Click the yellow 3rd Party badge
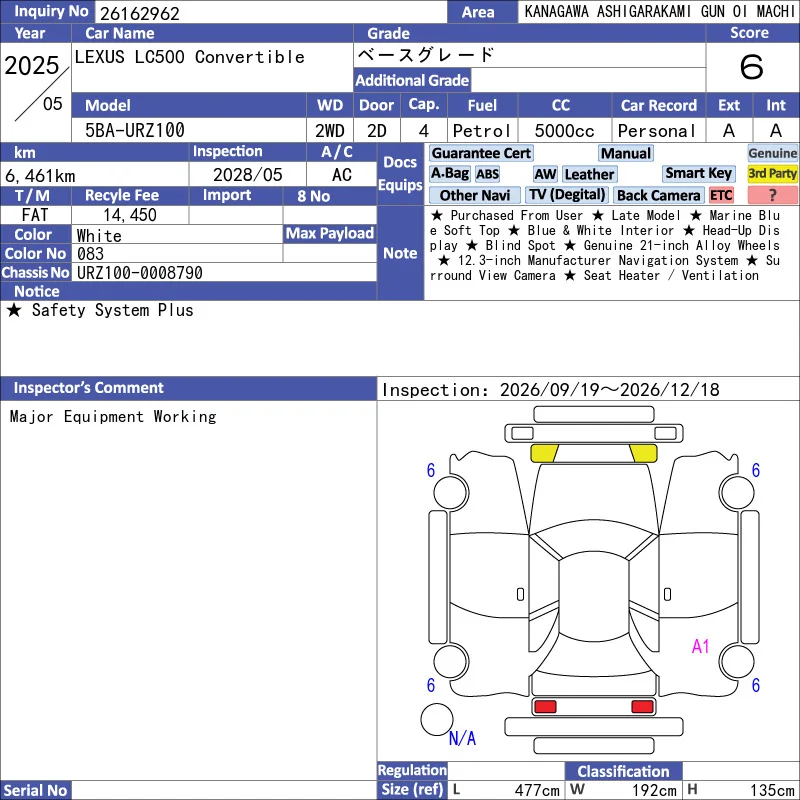This screenshot has width=800, height=800. pos(772,173)
